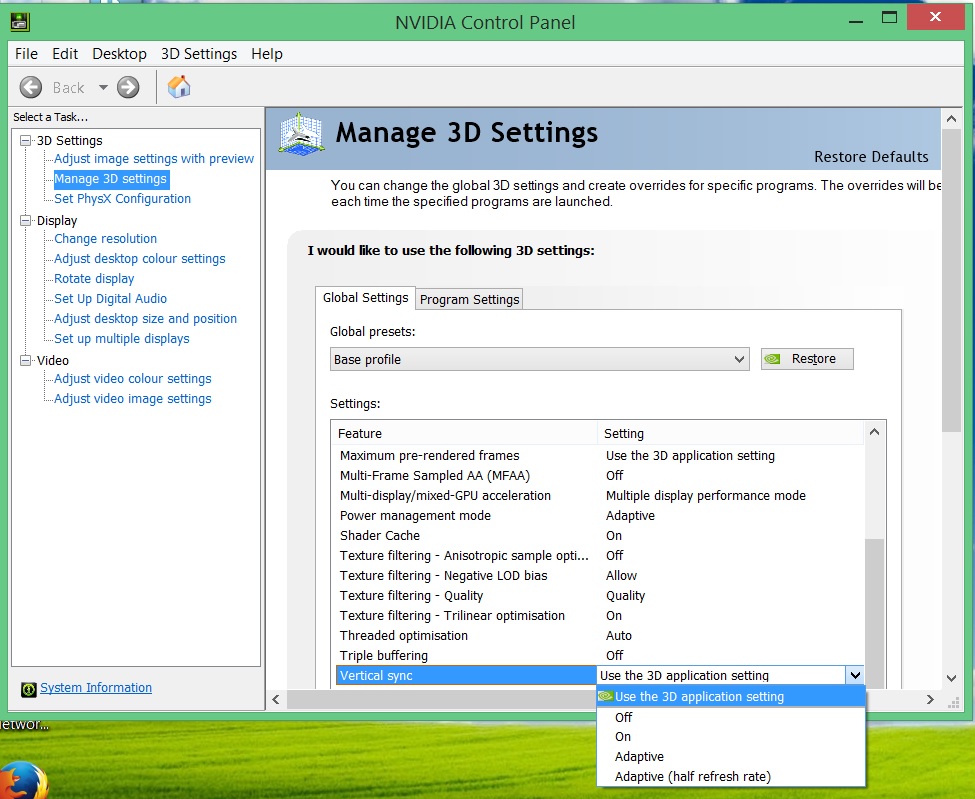The image size is (975, 799).
Task: Click the horizontal scroll-left arrow
Action: pyautogui.click(x=276, y=700)
